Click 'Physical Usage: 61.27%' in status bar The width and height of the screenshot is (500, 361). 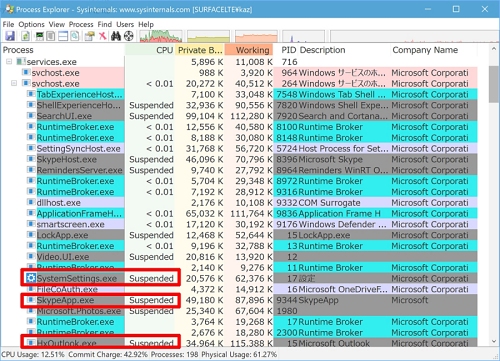click(x=239, y=354)
